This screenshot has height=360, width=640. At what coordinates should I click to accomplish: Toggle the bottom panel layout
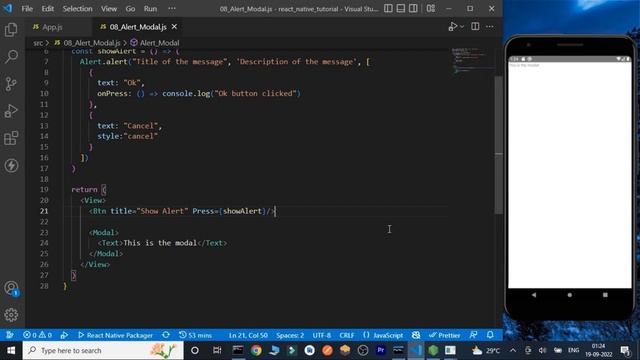pos(401,9)
